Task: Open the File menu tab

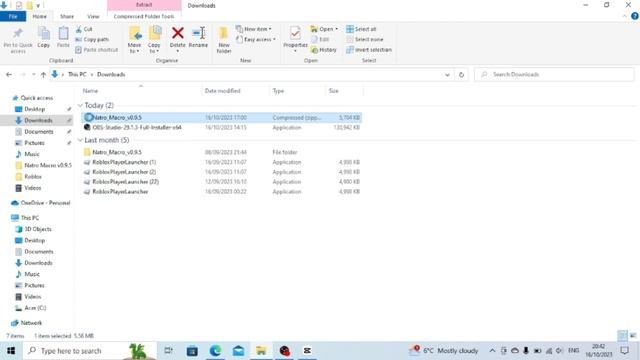Action: point(13,16)
